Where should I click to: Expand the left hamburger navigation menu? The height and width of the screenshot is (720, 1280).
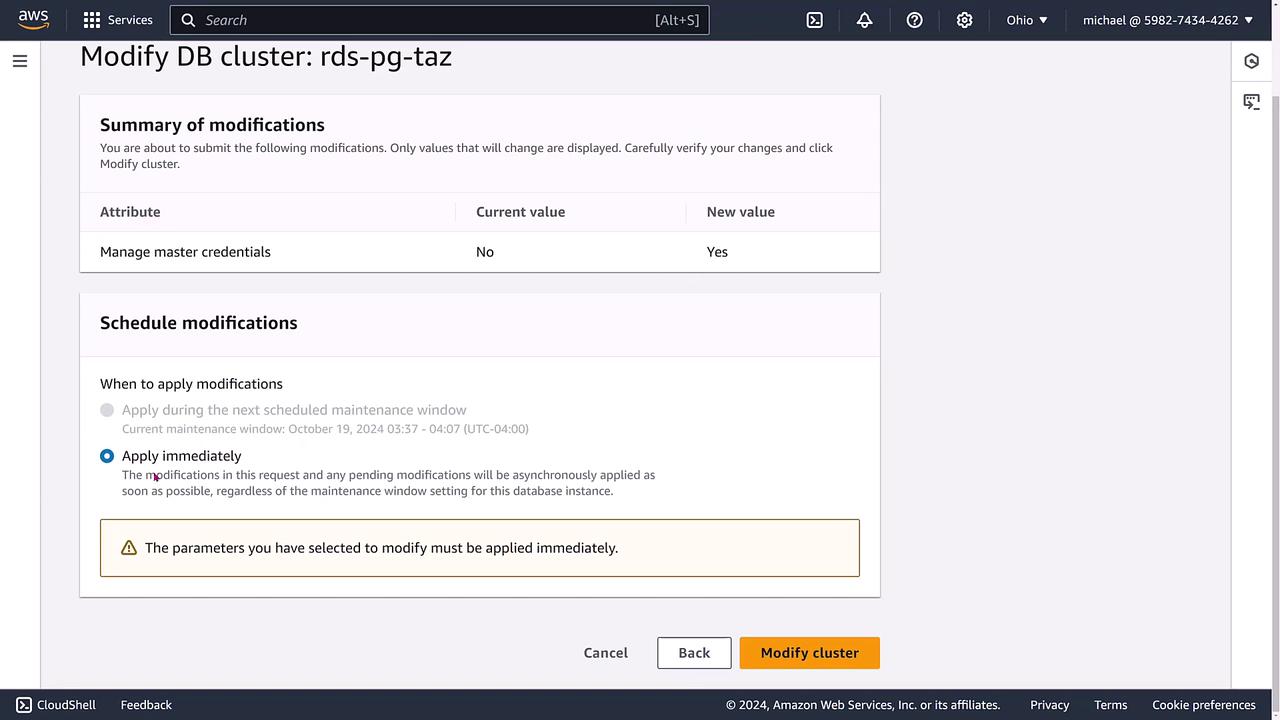click(x=19, y=61)
